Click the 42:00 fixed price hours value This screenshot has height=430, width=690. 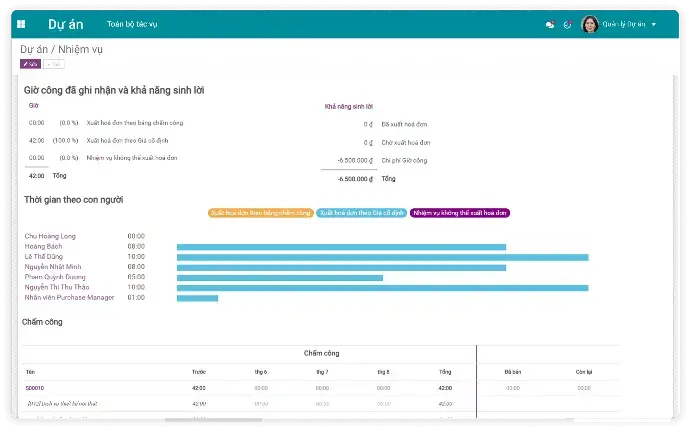click(x=36, y=140)
